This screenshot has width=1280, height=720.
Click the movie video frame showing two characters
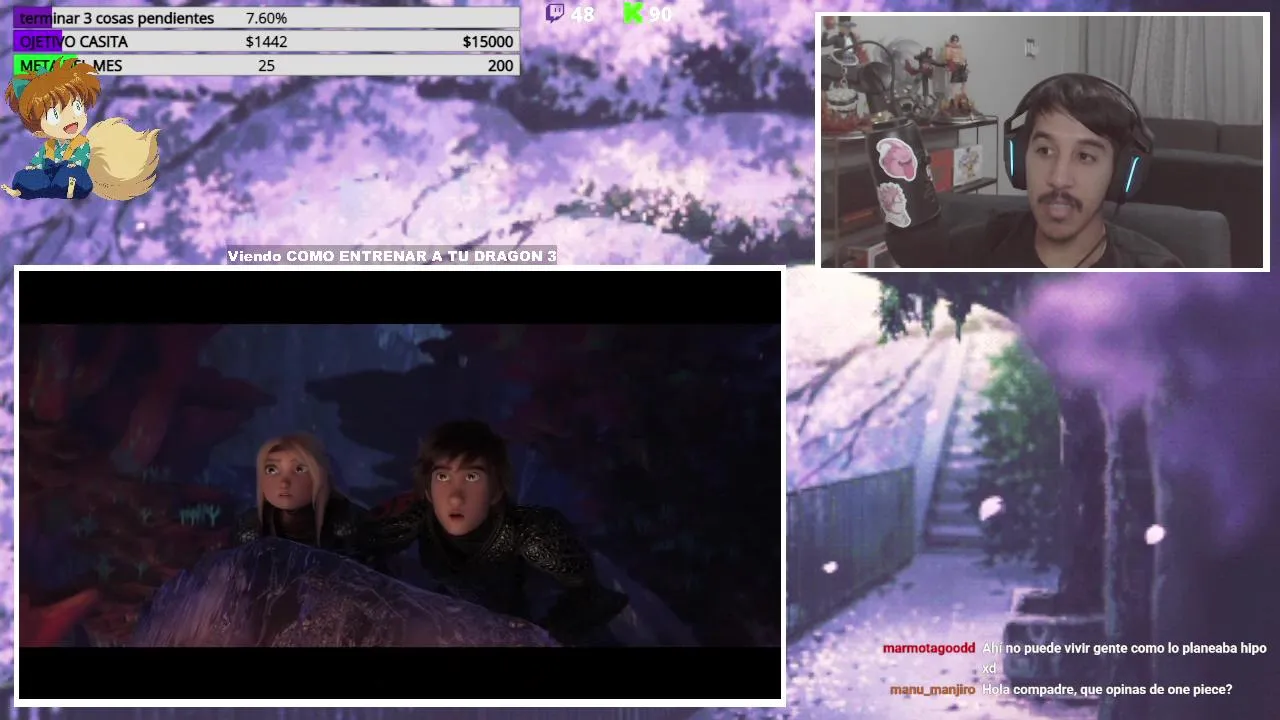(400, 485)
